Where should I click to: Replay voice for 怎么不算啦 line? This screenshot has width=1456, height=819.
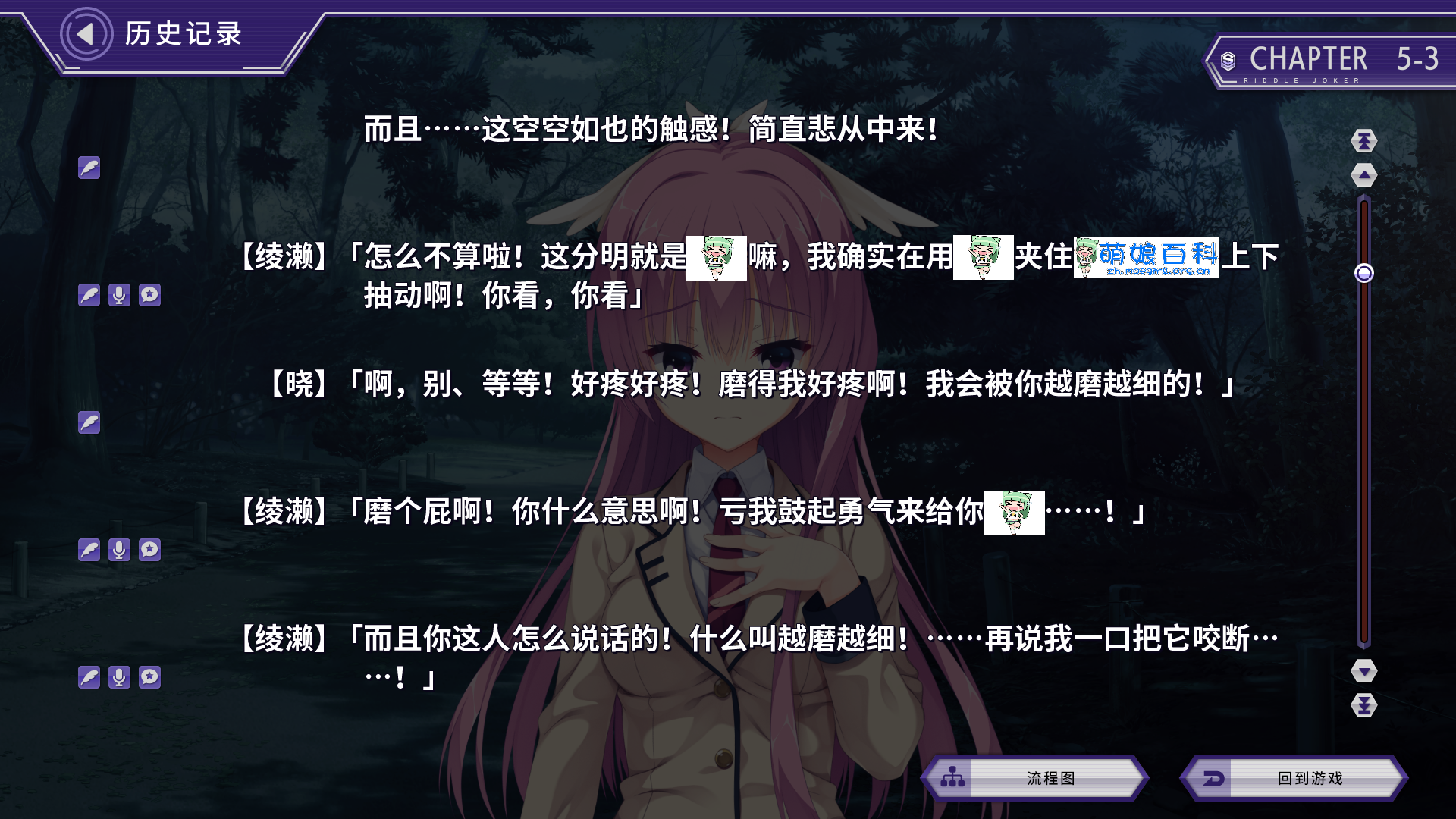click(x=119, y=295)
